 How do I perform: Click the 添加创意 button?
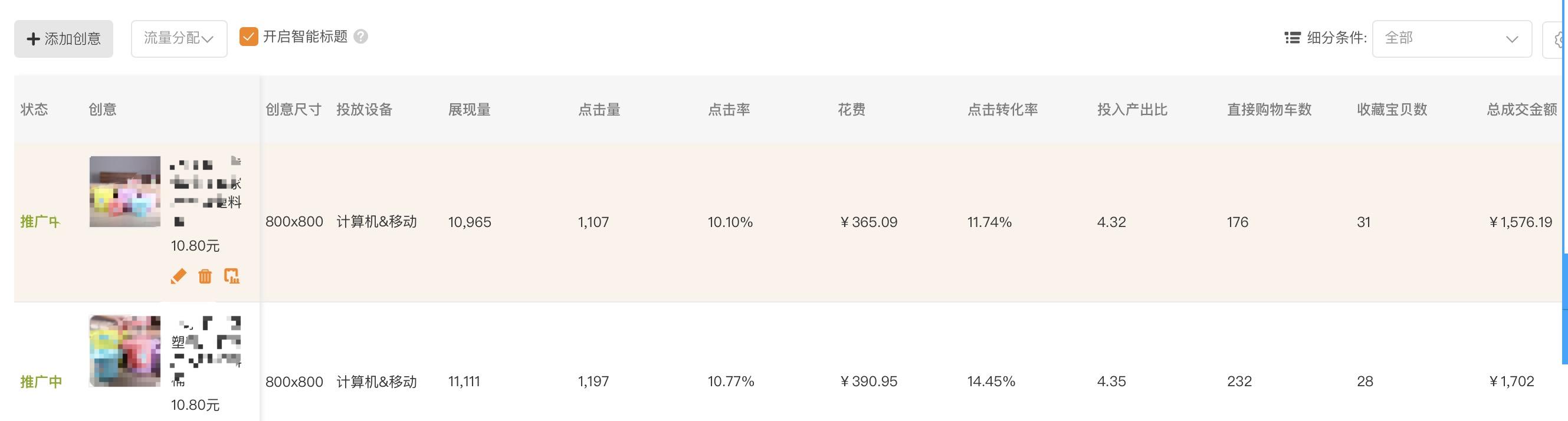63,38
